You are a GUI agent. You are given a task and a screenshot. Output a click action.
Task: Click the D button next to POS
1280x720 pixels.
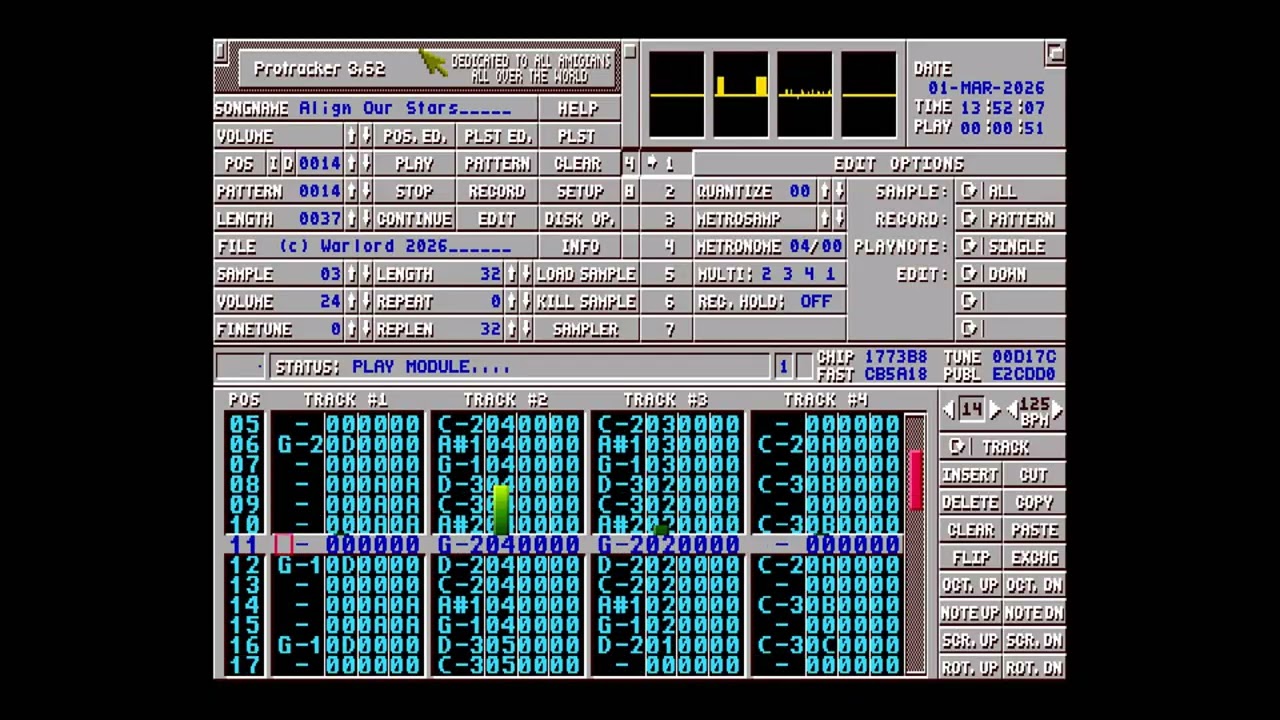click(x=288, y=163)
